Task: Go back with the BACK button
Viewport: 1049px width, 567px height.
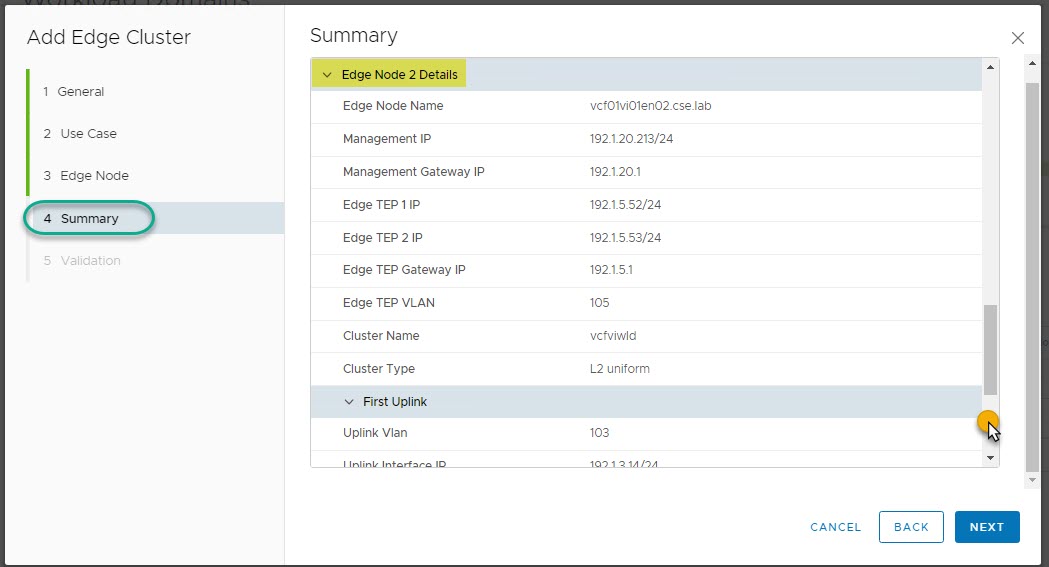Action: [x=911, y=527]
